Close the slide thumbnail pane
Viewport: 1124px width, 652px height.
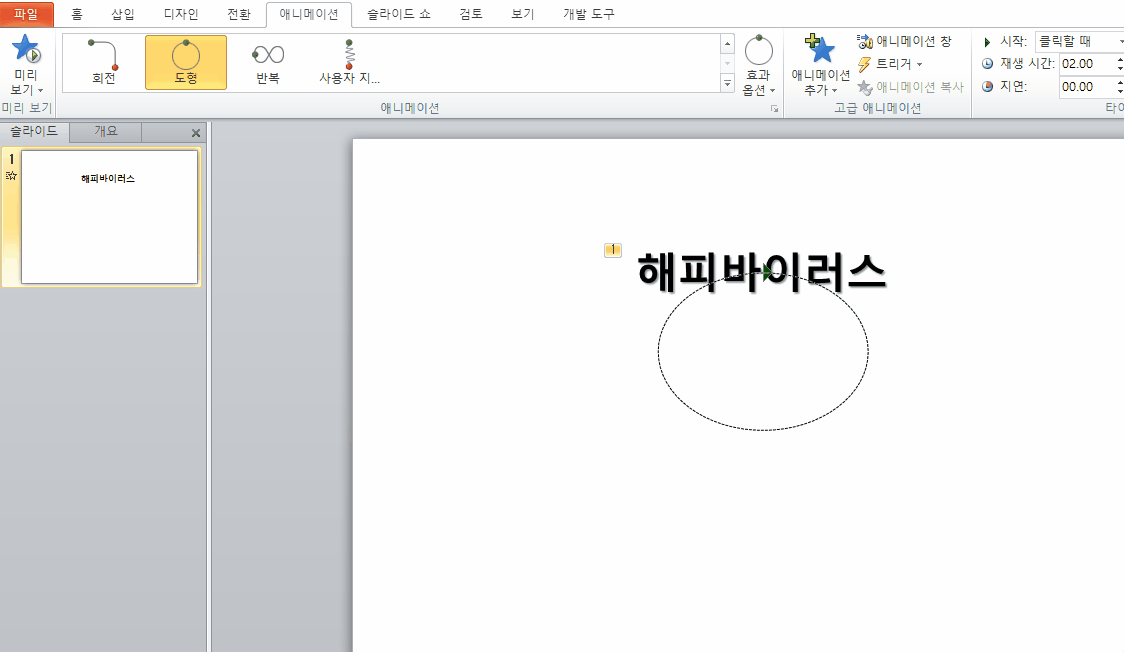[x=196, y=133]
